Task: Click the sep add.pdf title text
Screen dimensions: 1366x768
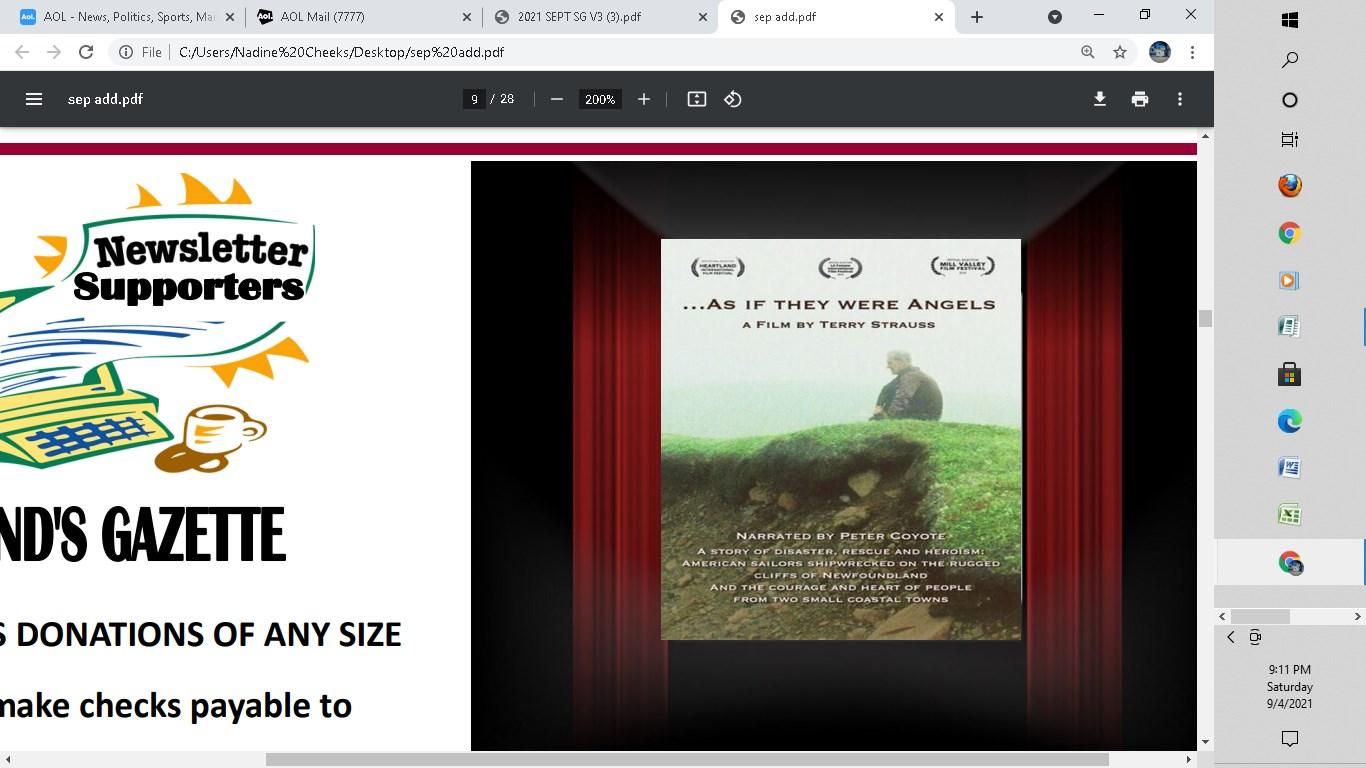Action: coord(105,99)
